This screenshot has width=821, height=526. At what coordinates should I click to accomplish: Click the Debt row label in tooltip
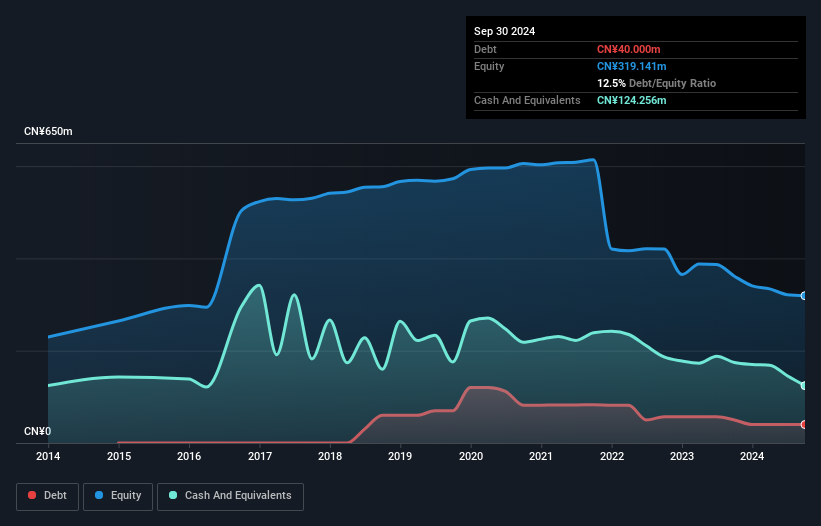coord(485,49)
